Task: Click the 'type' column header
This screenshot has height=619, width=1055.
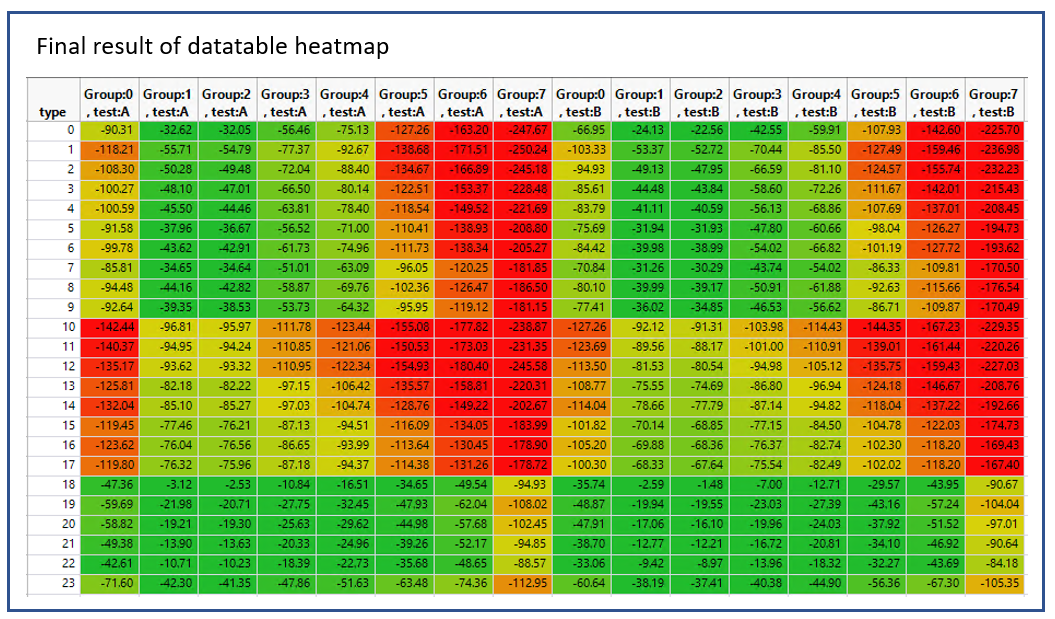Action: [x=52, y=112]
